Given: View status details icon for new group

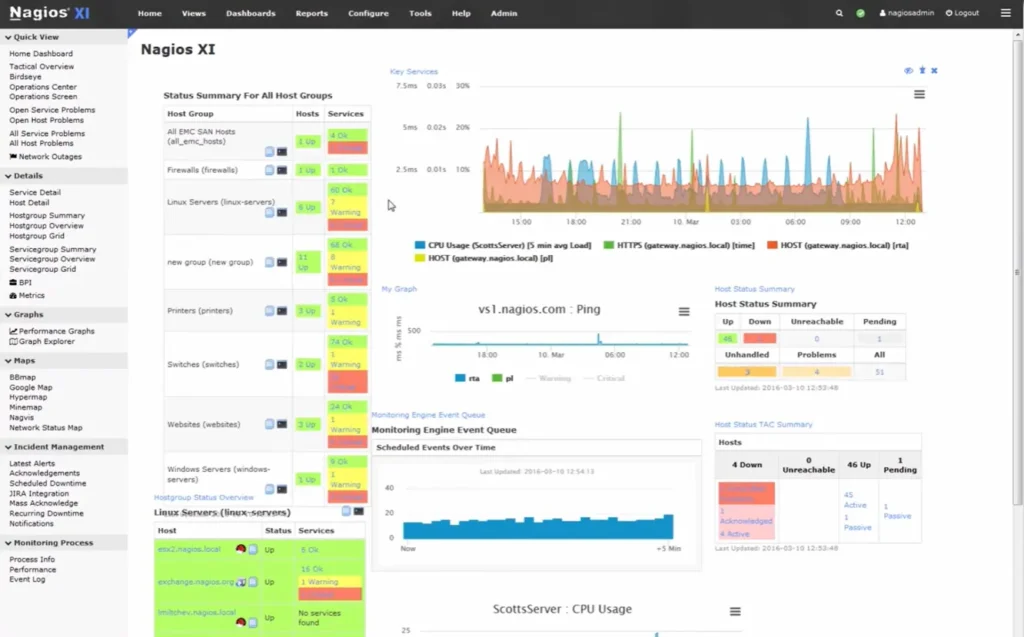Looking at the screenshot, I should pos(269,262).
